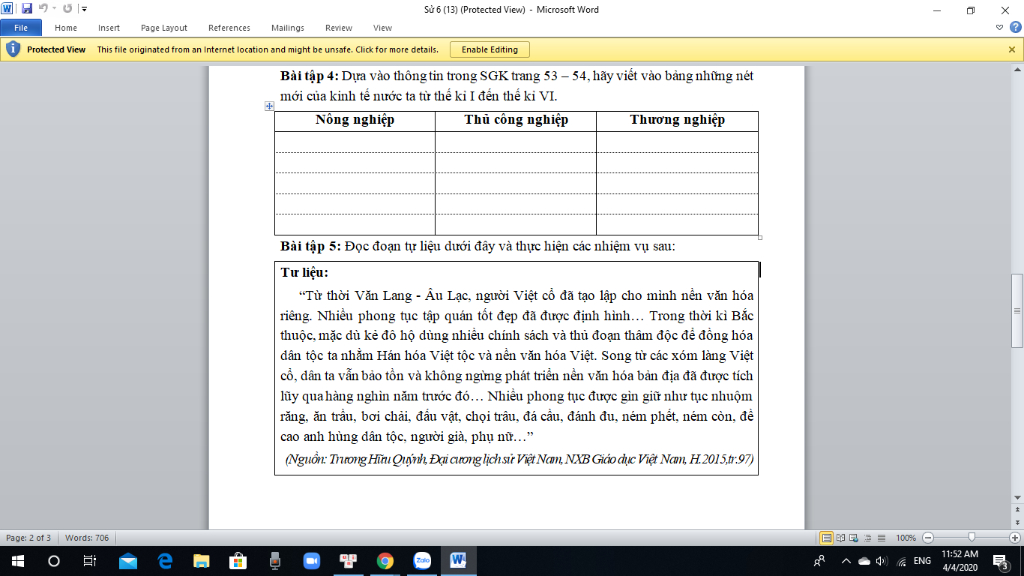Click the Protected View info shield icon
The image size is (1024, 576).
[x=12, y=49]
